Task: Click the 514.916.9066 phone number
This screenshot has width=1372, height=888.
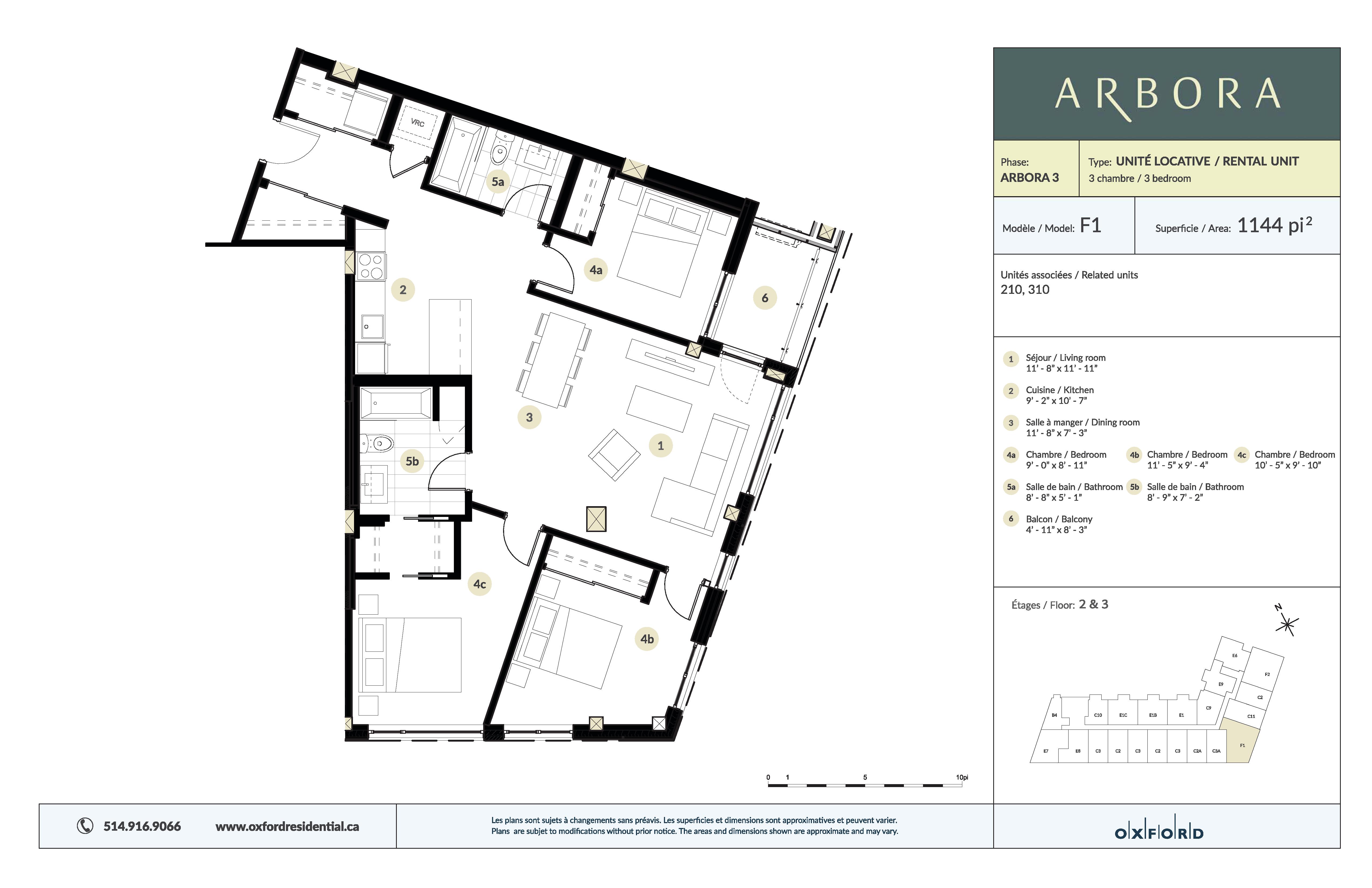Action: [x=142, y=826]
